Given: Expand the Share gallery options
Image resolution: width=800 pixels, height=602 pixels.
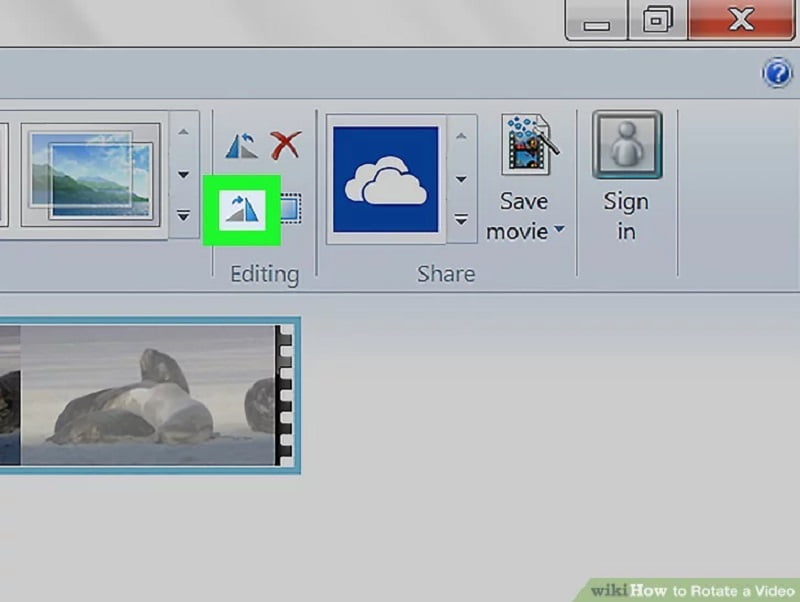Looking at the screenshot, I should (461, 220).
